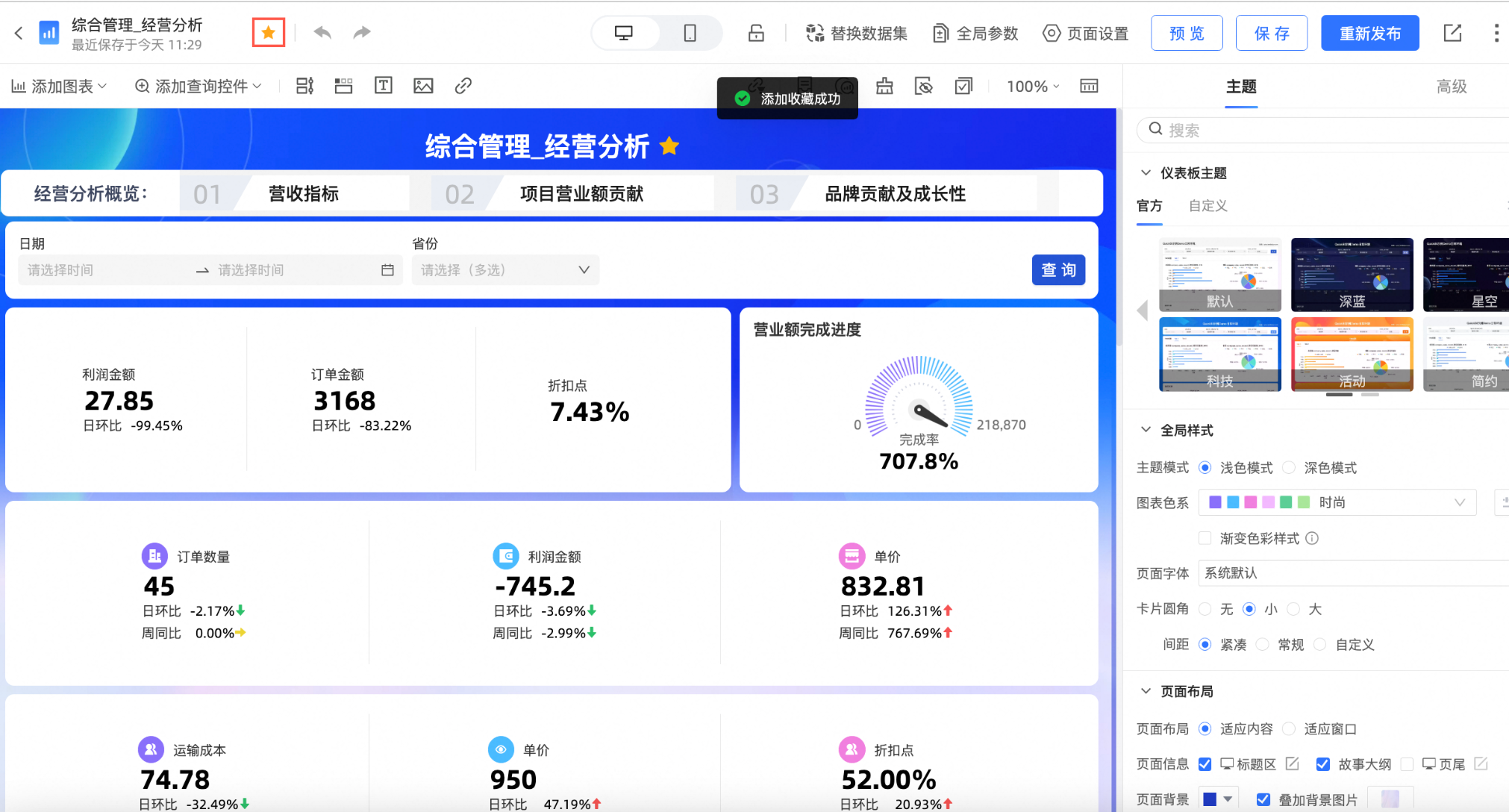
Task: Click the building-like toolbar icon
Action: coord(884,86)
